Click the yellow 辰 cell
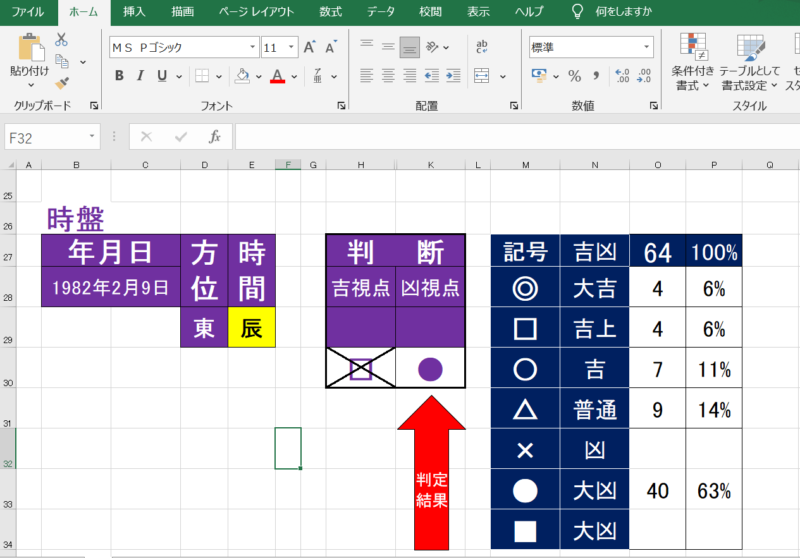Screen dimensions: 800x558 pos(251,328)
